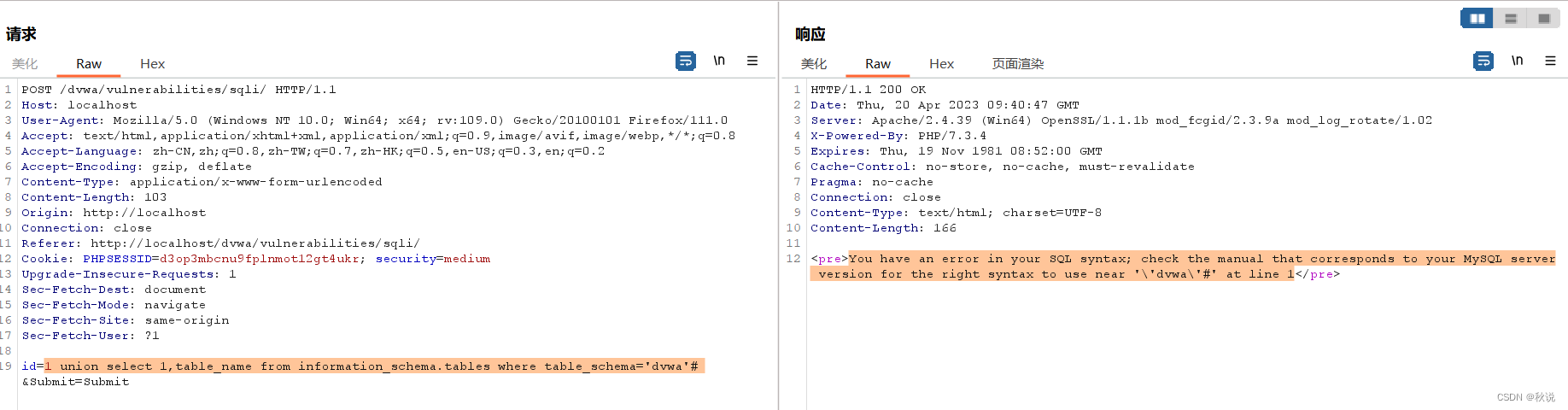
Task: Click the Accept-Language header in the request
Action: coord(313,151)
